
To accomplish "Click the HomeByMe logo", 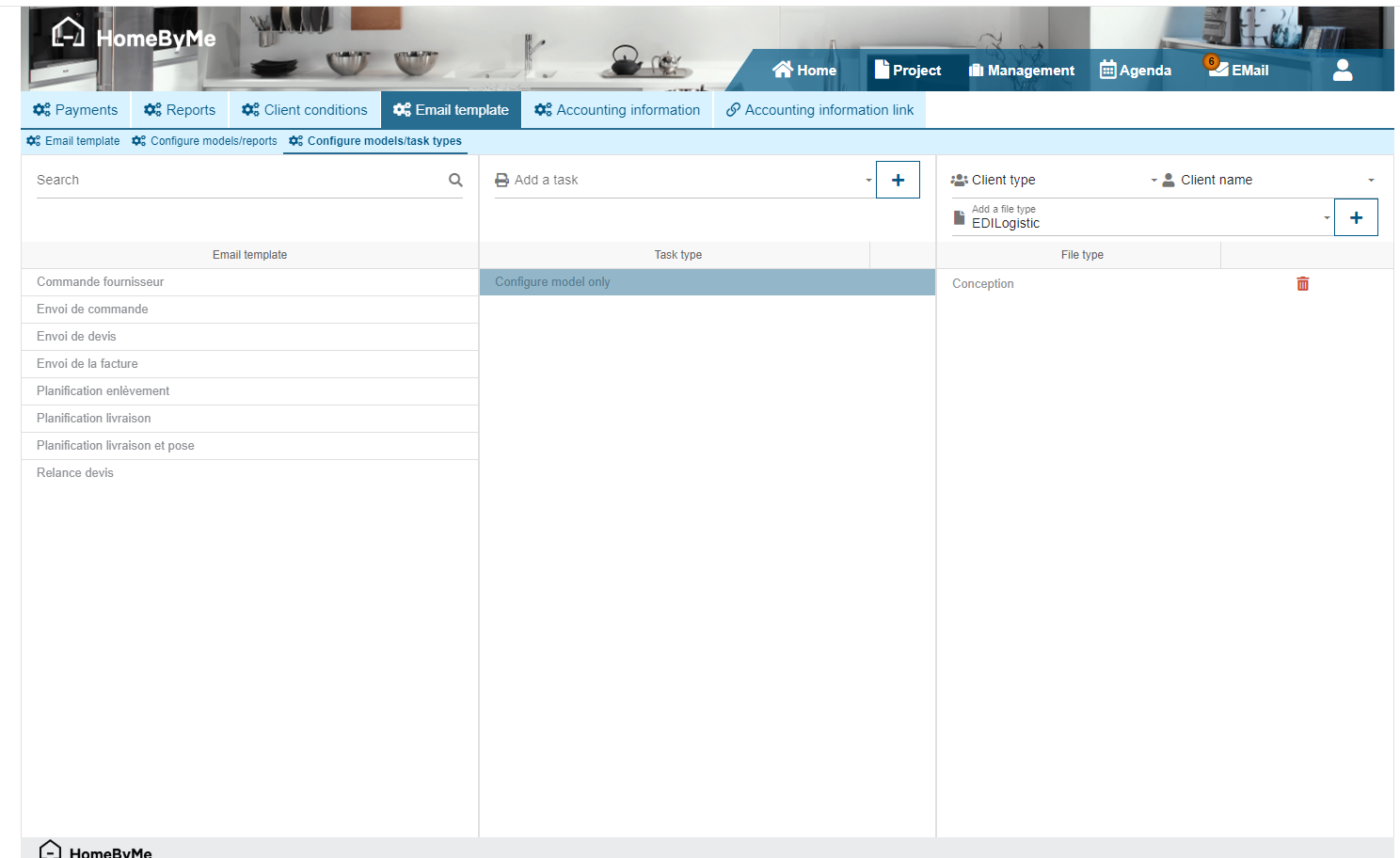I will [x=134, y=37].
